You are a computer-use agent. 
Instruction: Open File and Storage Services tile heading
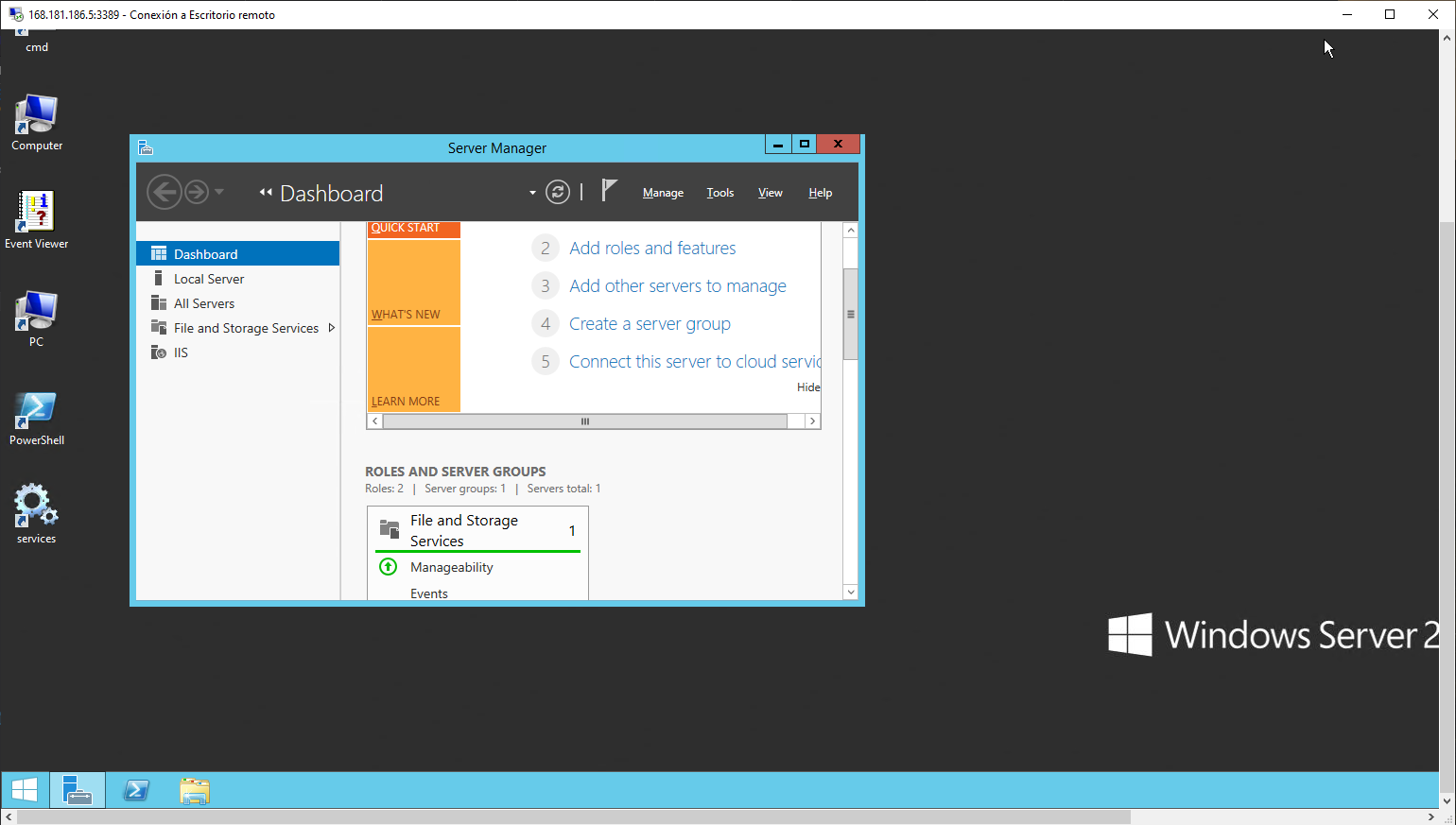tap(464, 530)
